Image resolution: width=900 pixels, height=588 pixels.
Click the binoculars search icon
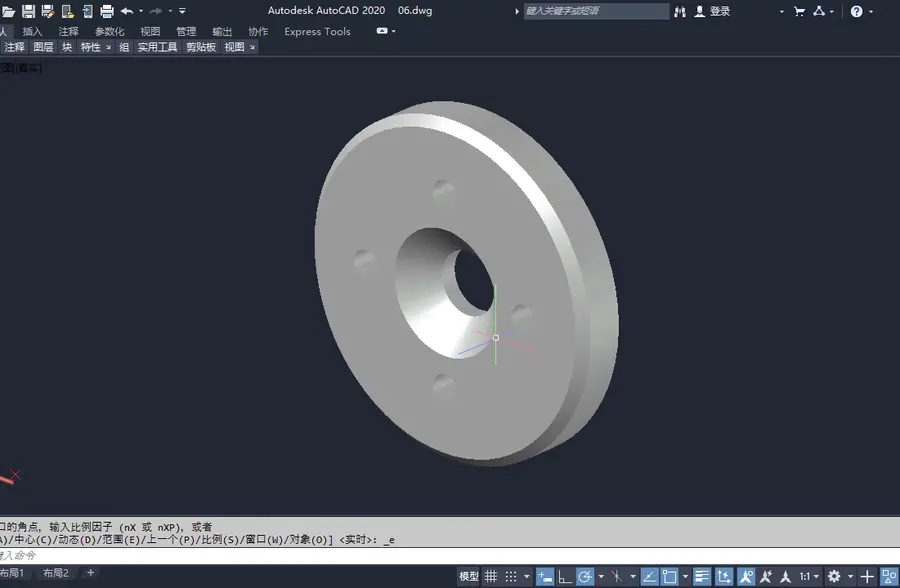click(x=680, y=11)
